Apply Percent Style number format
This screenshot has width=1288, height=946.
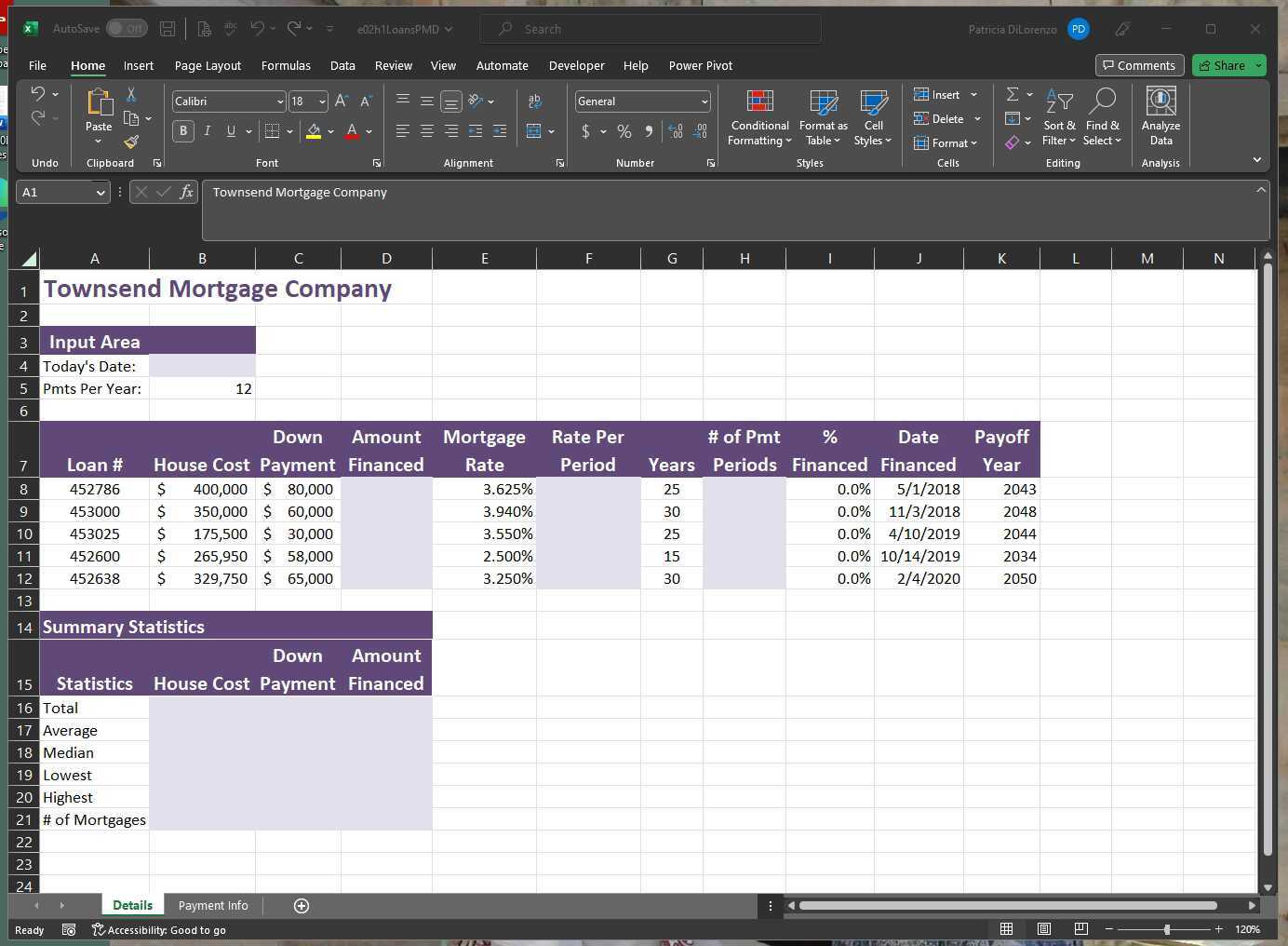tap(624, 131)
